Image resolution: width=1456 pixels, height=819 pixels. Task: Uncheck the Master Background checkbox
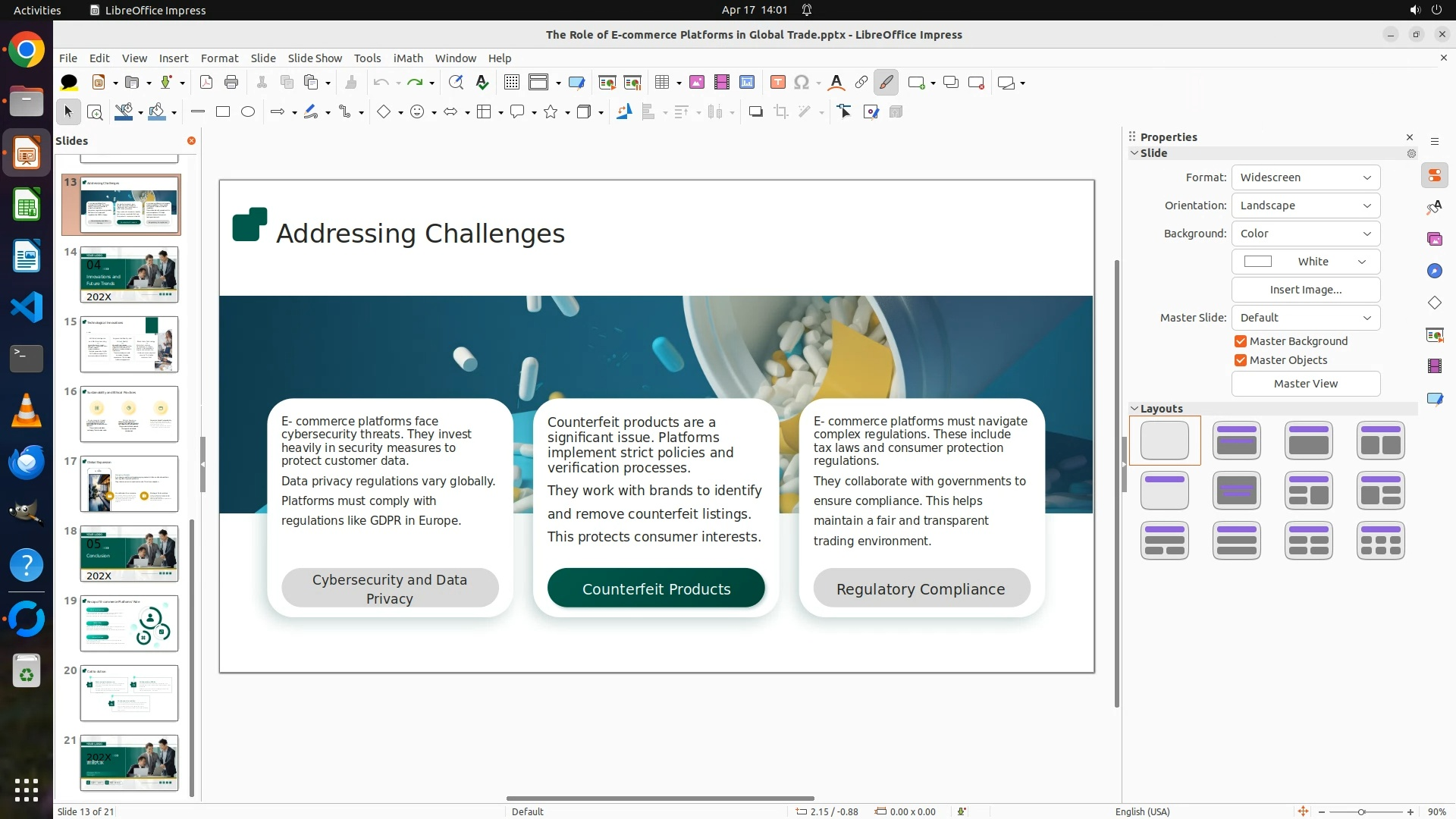[x=1241, y=341]
